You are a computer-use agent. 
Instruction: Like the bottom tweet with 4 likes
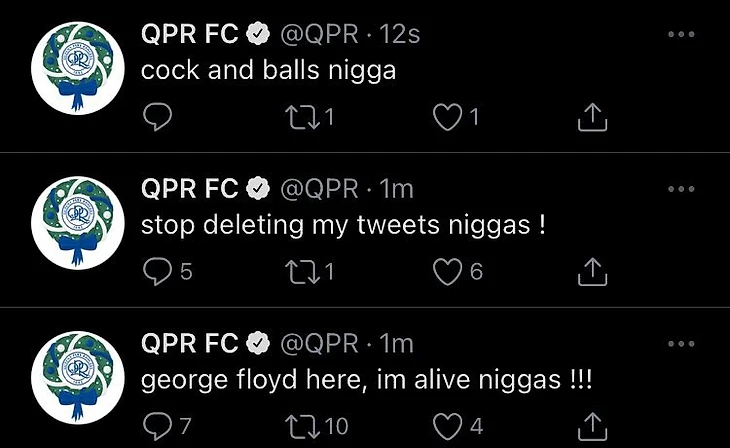coord(446,427)
